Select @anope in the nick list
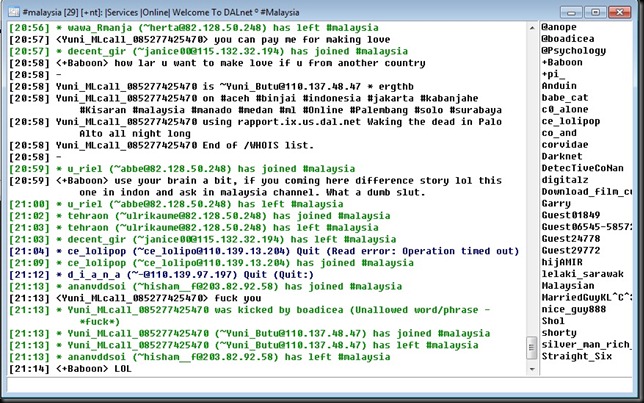This screenshot has width=644, height=403. (x=559, y=27)
